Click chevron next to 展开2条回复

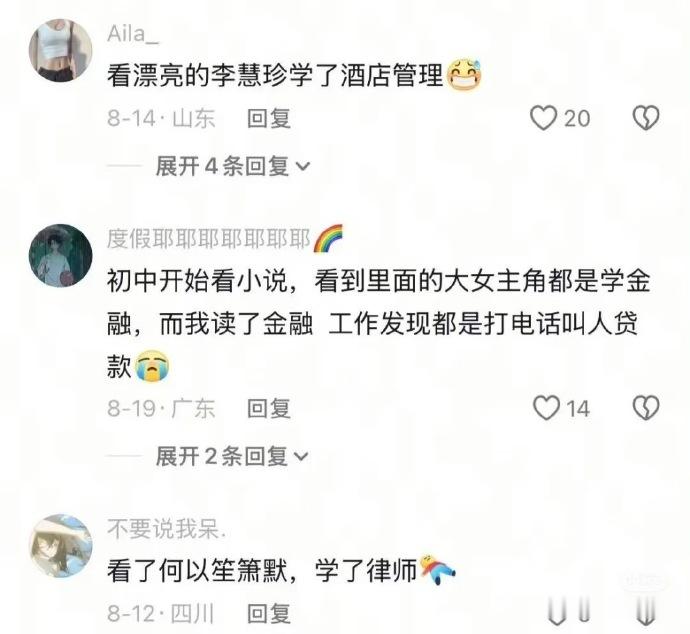tap(302, 457)
